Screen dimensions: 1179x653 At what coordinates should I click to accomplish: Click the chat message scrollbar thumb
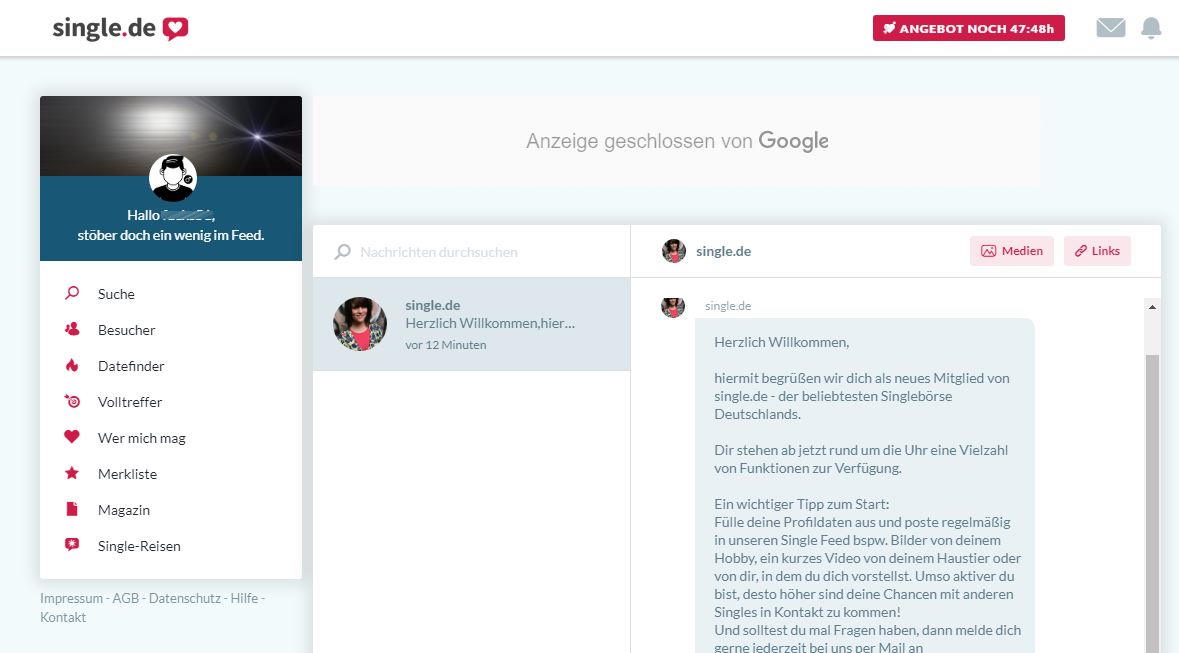pyautogui.click(x=1152, y=504)
